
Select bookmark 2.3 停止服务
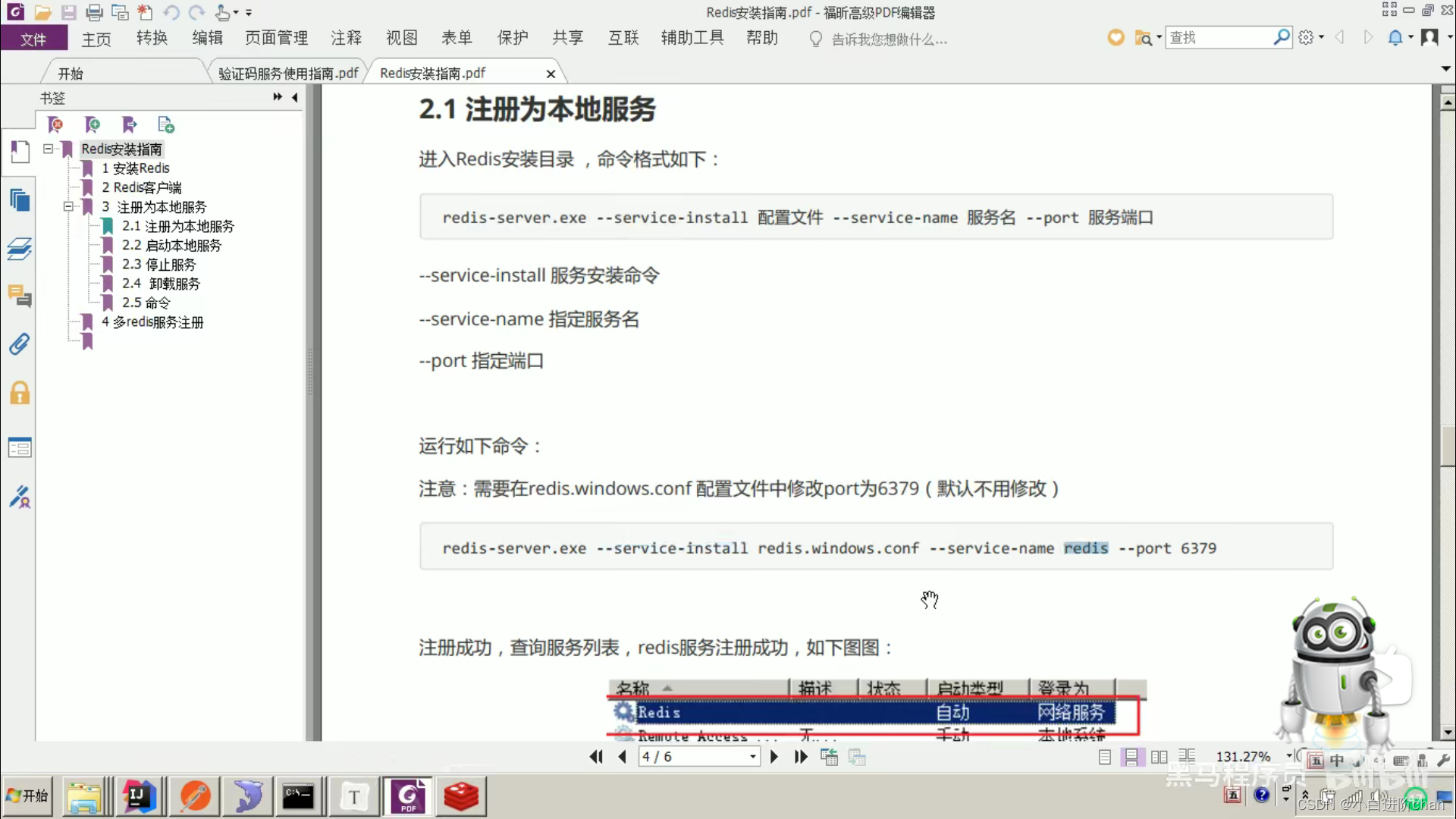(x=158, y=264)
